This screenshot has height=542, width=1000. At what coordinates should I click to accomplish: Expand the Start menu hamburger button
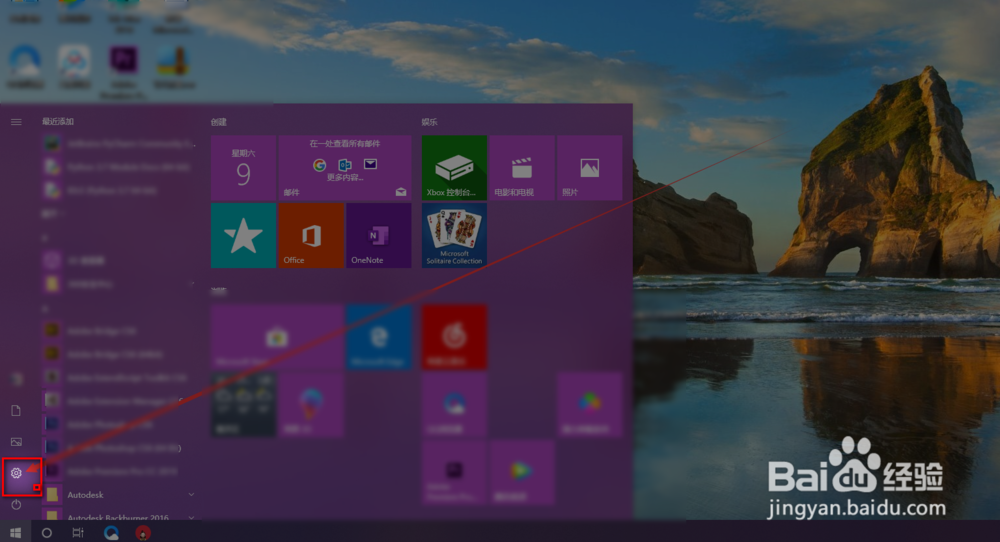[17, 122]
